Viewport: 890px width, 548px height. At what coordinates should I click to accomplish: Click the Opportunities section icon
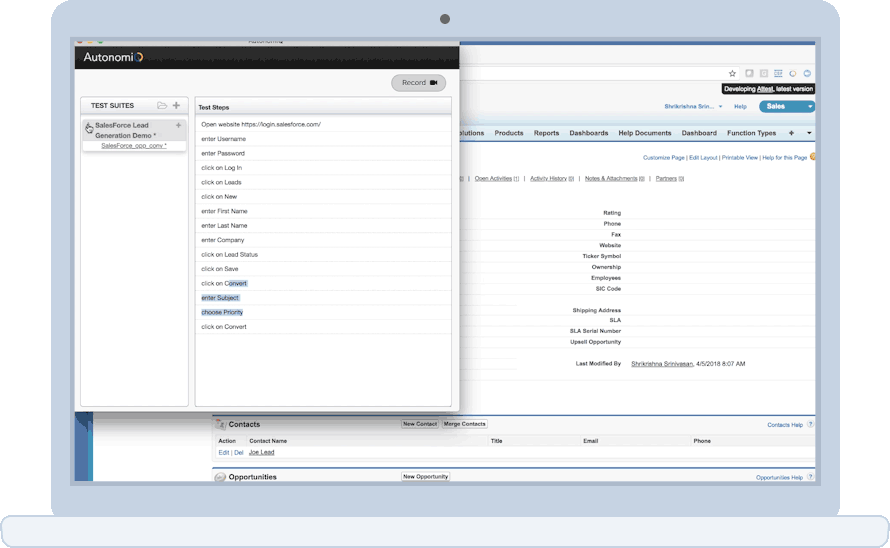pyautogui.click(x=220, y=477)
